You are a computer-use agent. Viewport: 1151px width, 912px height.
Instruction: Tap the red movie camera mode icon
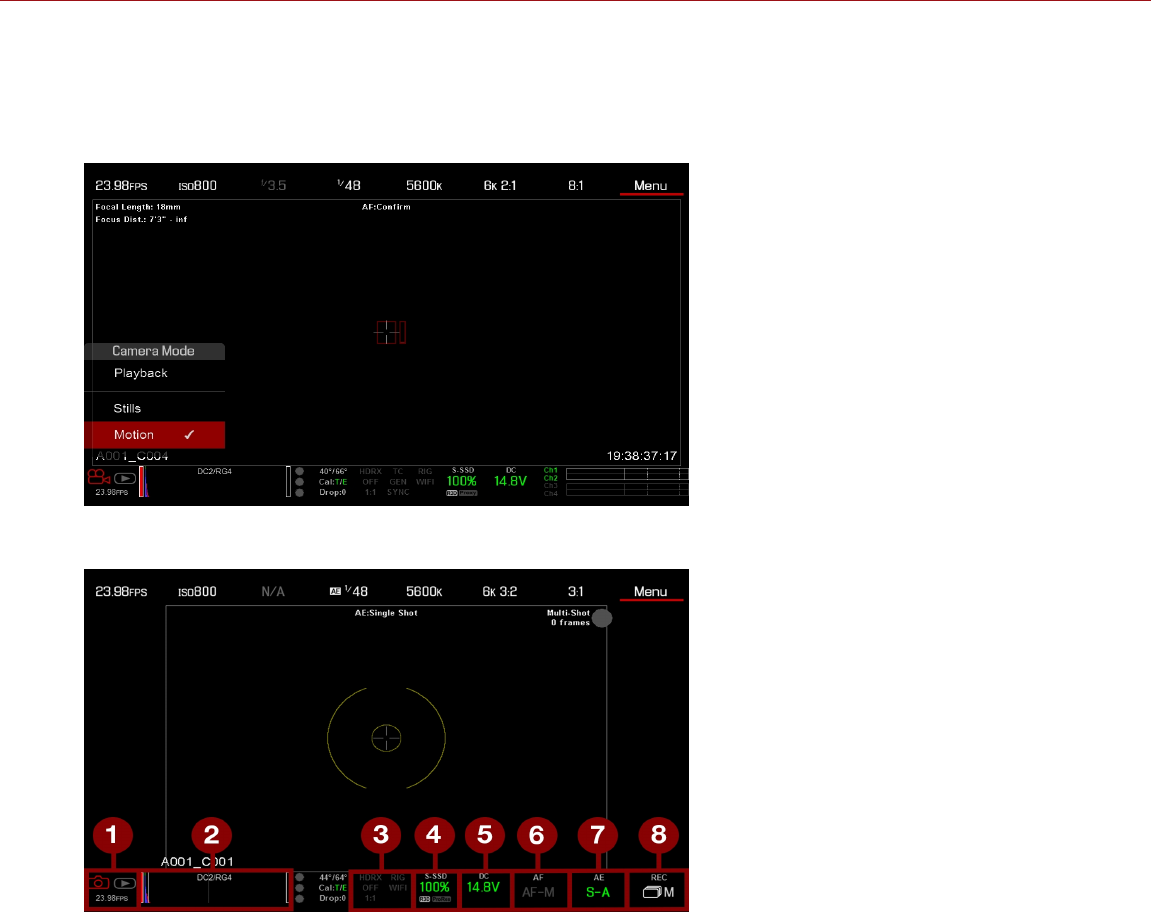[98, 477]
